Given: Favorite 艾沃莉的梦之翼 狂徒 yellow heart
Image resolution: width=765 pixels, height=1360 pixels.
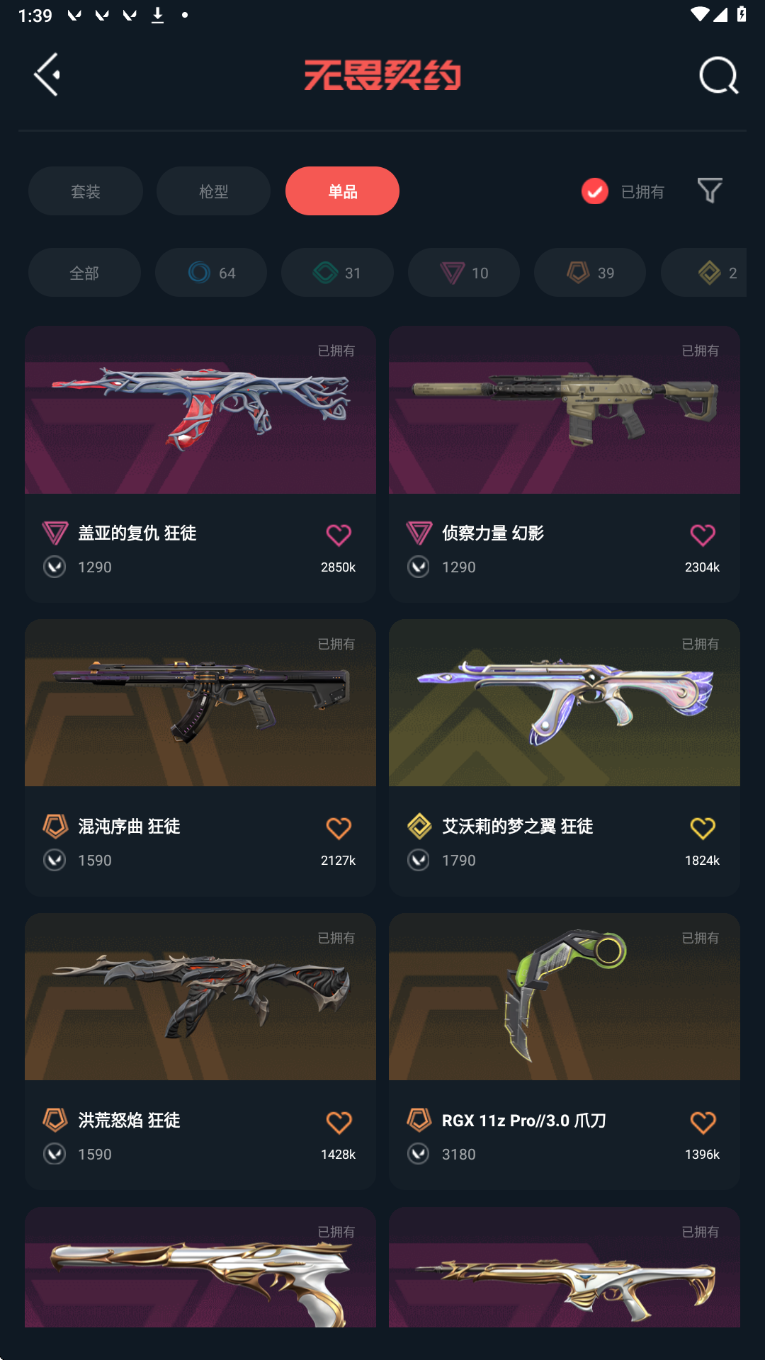Looking at the screenshot, I should [x=703, y=828].
